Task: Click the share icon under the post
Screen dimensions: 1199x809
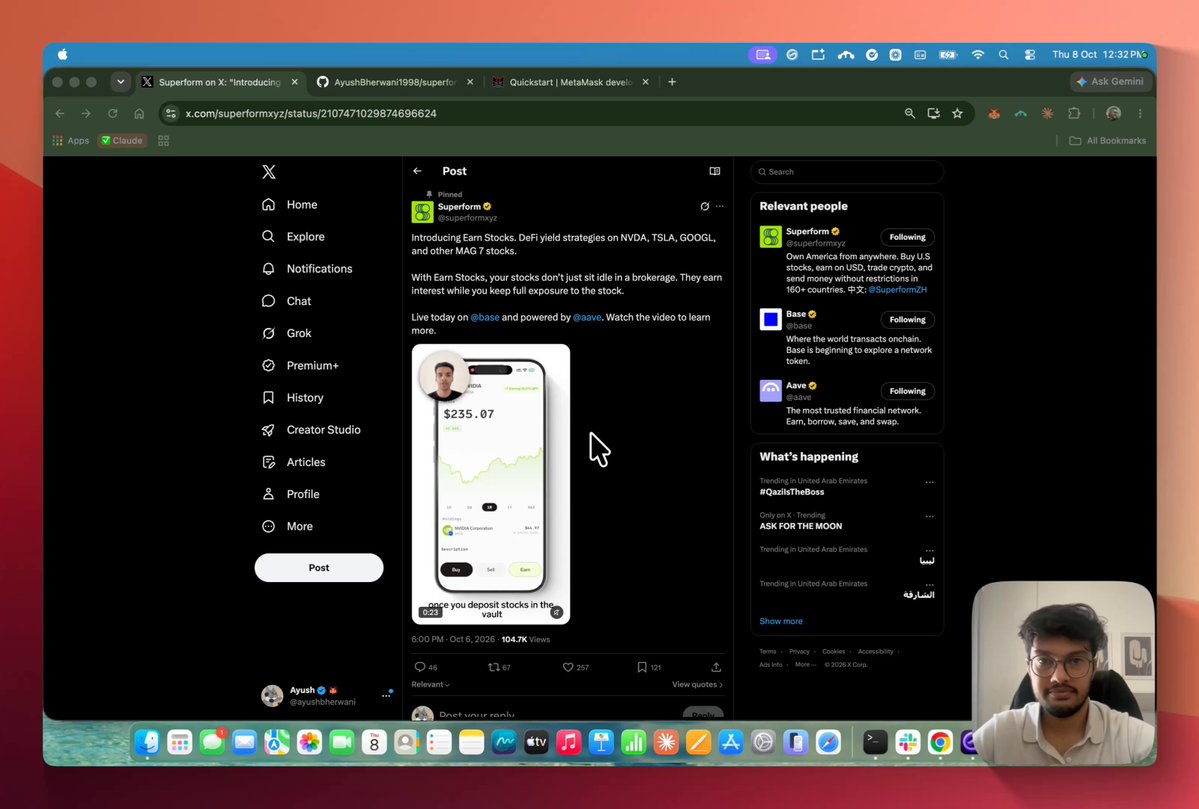Action: click(x=716, y=667)
